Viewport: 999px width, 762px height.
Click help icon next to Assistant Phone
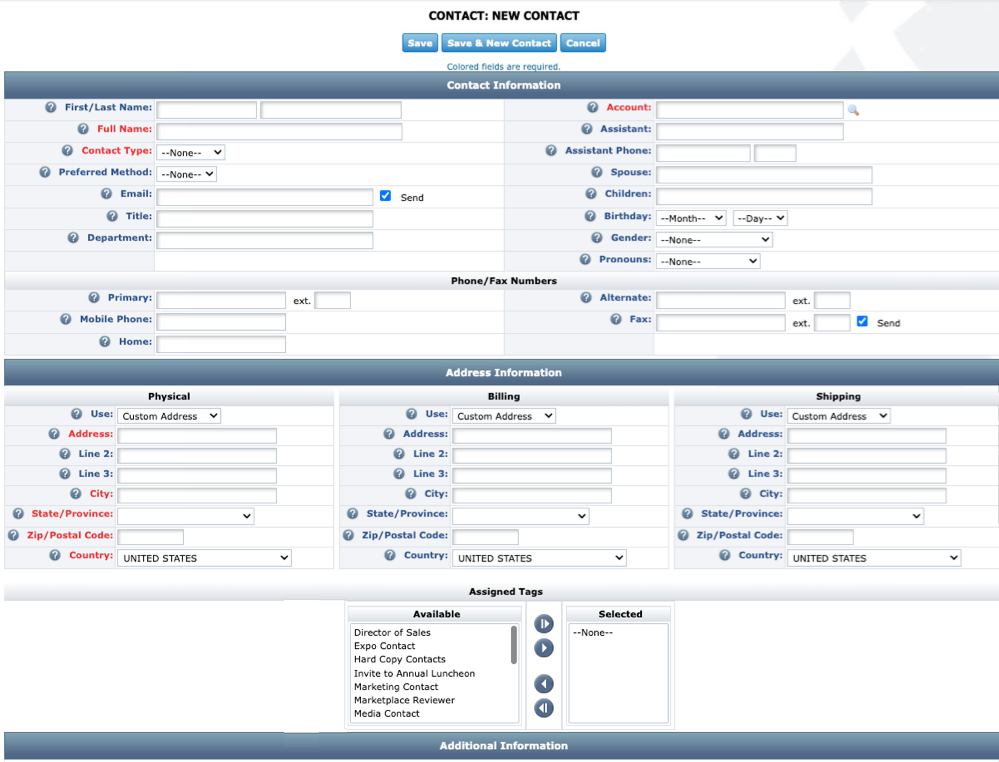pyautogui.click(x=551, y=150)
